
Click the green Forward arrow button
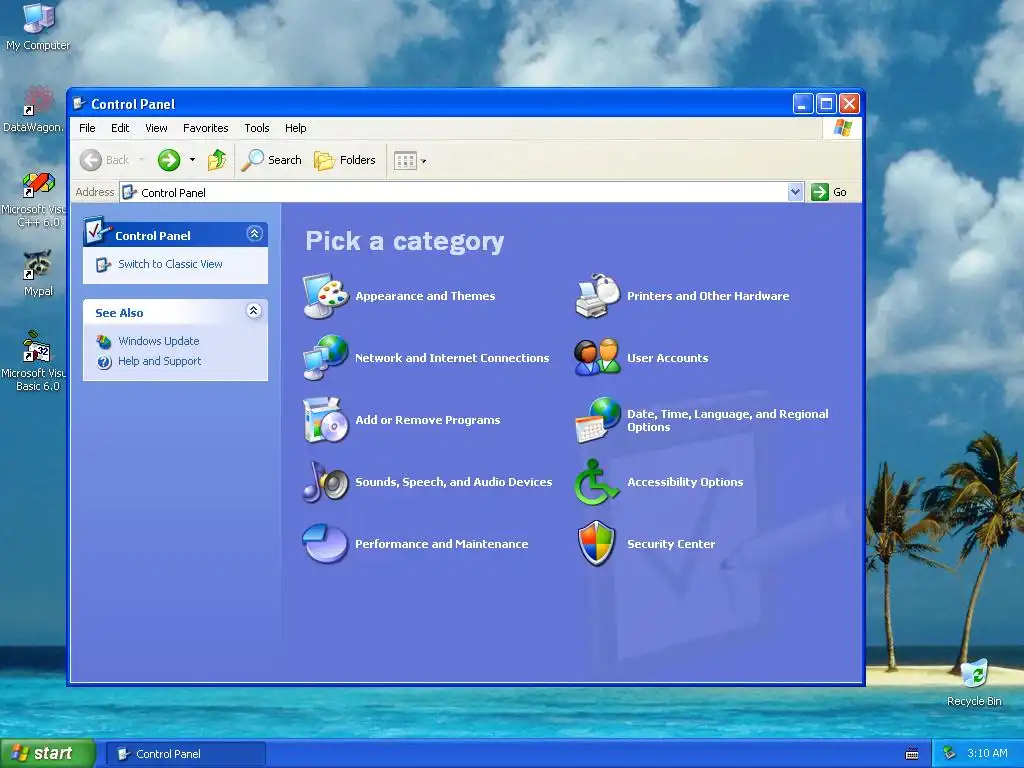[168, 160]
